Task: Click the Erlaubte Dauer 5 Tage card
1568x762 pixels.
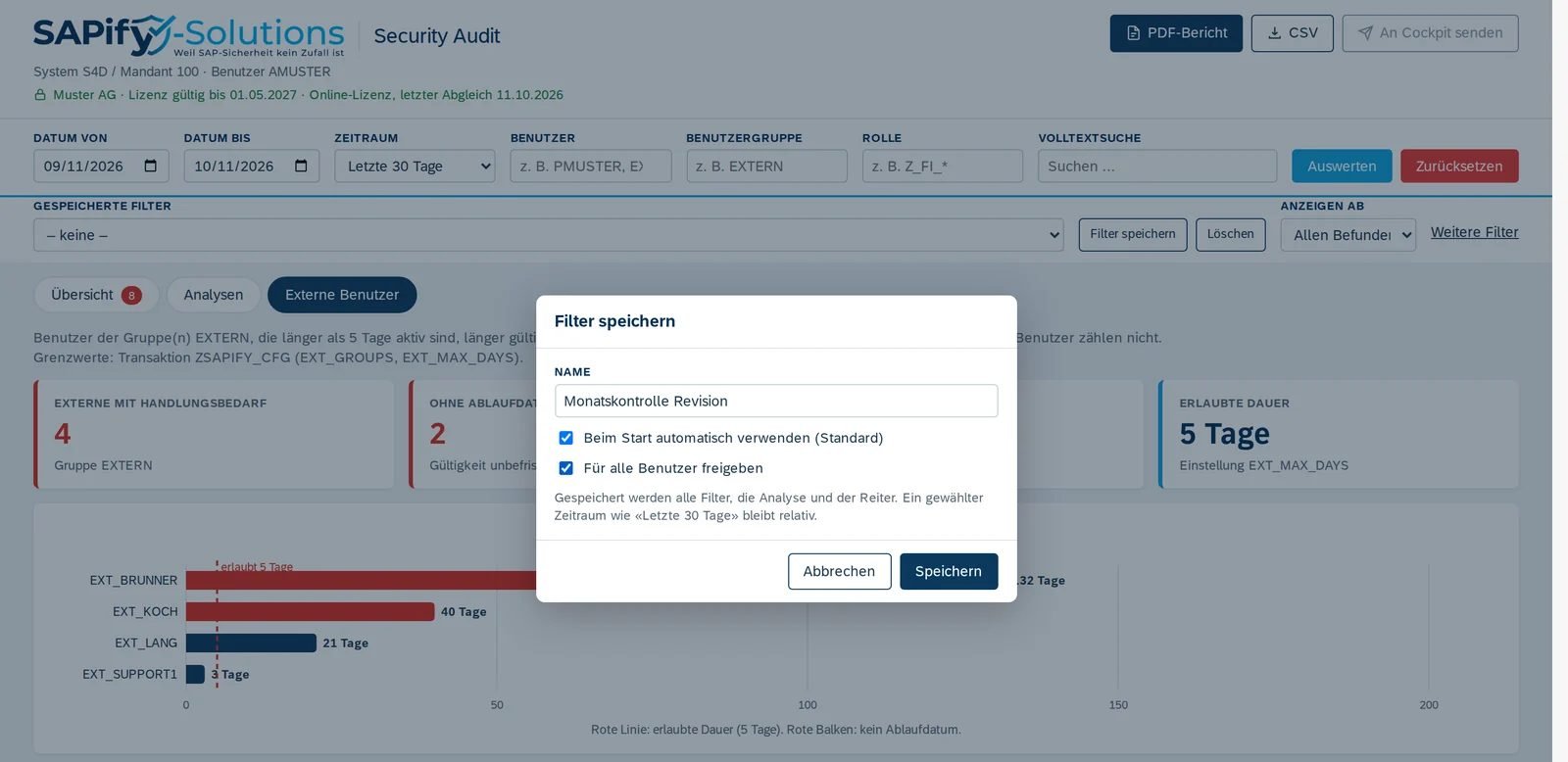Action: pyautogui.click(x=1339, y=434)
